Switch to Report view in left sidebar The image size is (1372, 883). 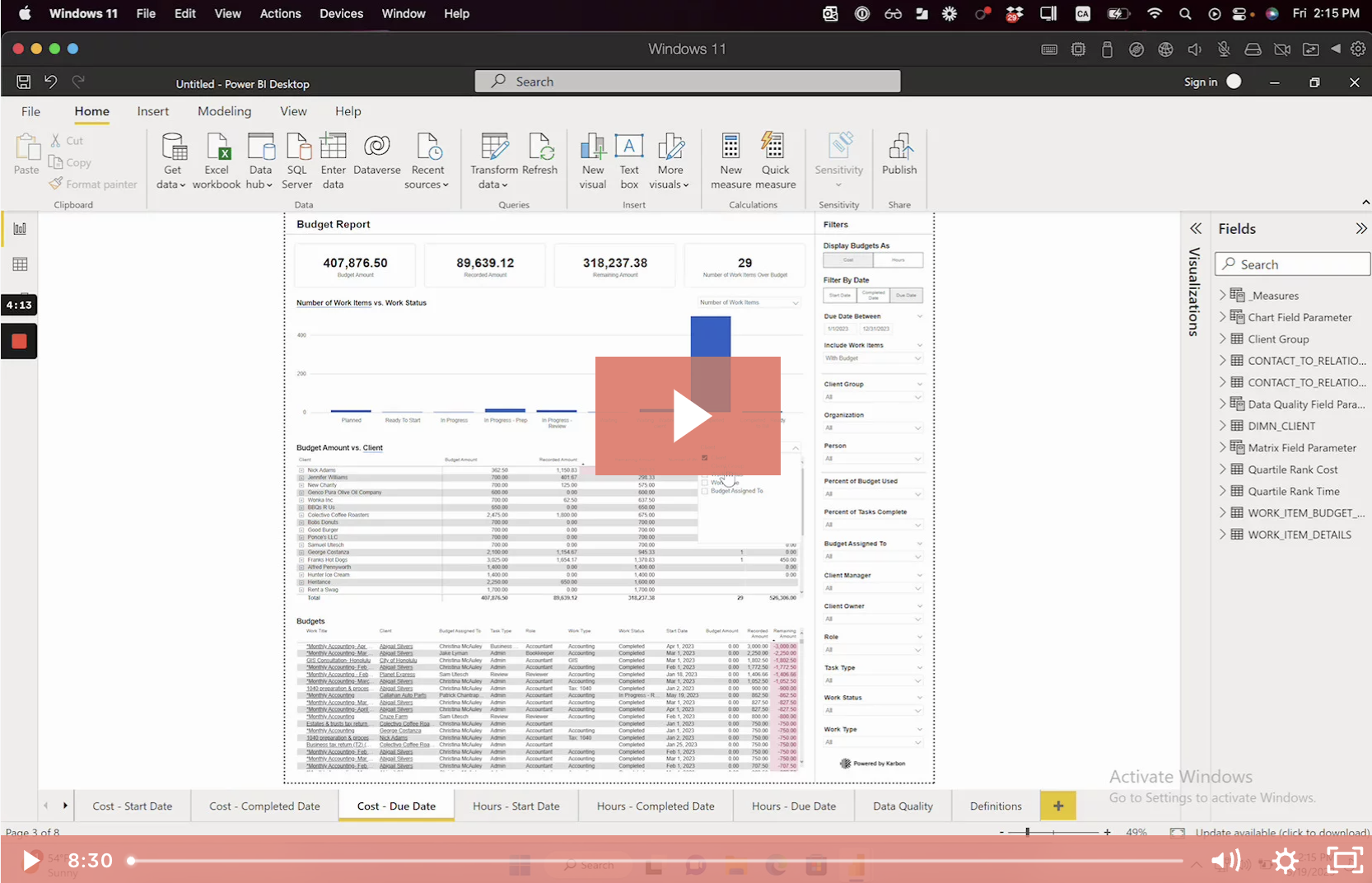(20, 228)
